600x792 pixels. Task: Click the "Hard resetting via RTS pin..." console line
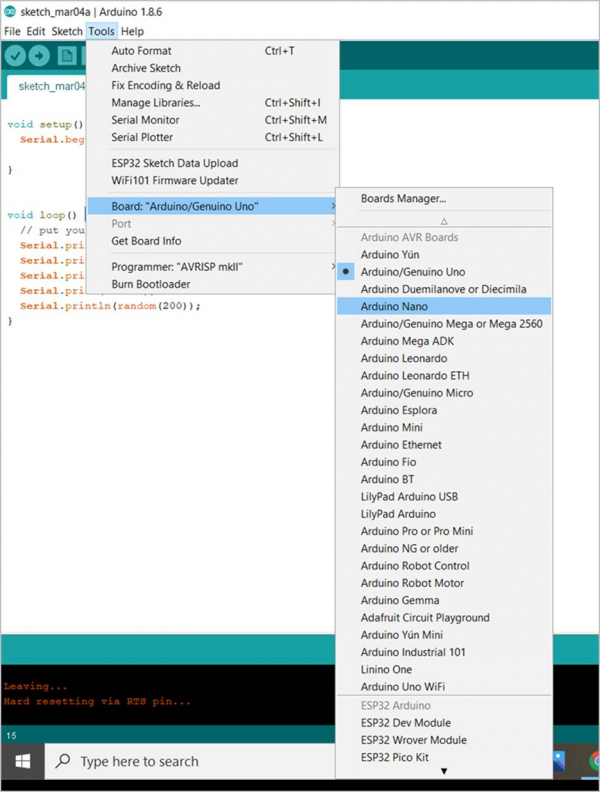[97, 701]
